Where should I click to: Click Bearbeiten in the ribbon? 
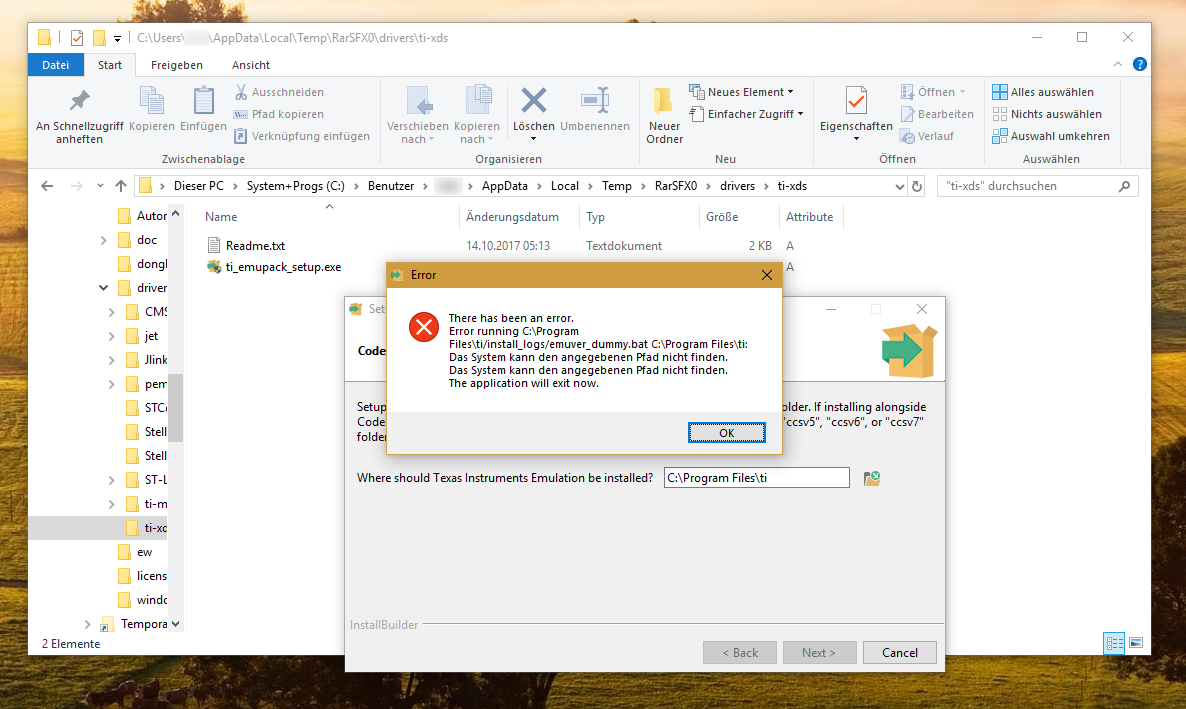point(937,114)
